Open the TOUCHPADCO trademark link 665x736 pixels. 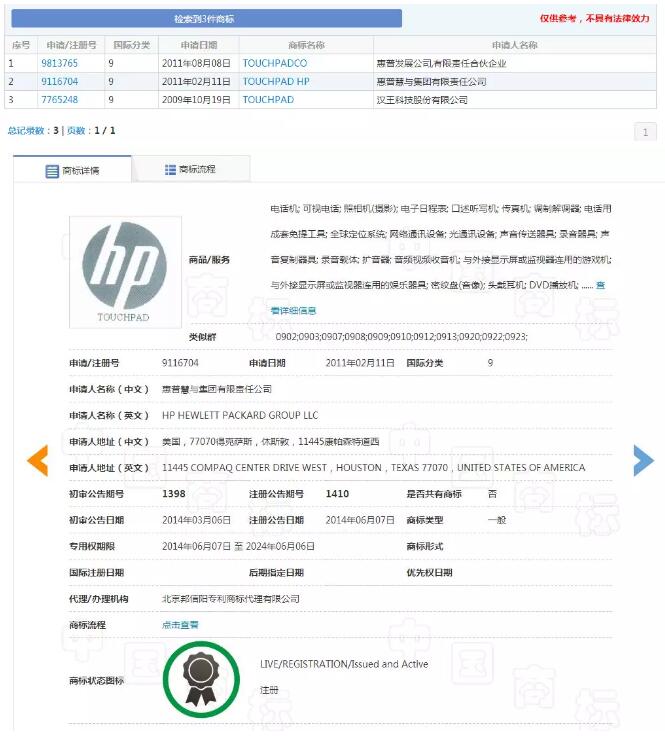pyautogui.click(x=275, y=63)
